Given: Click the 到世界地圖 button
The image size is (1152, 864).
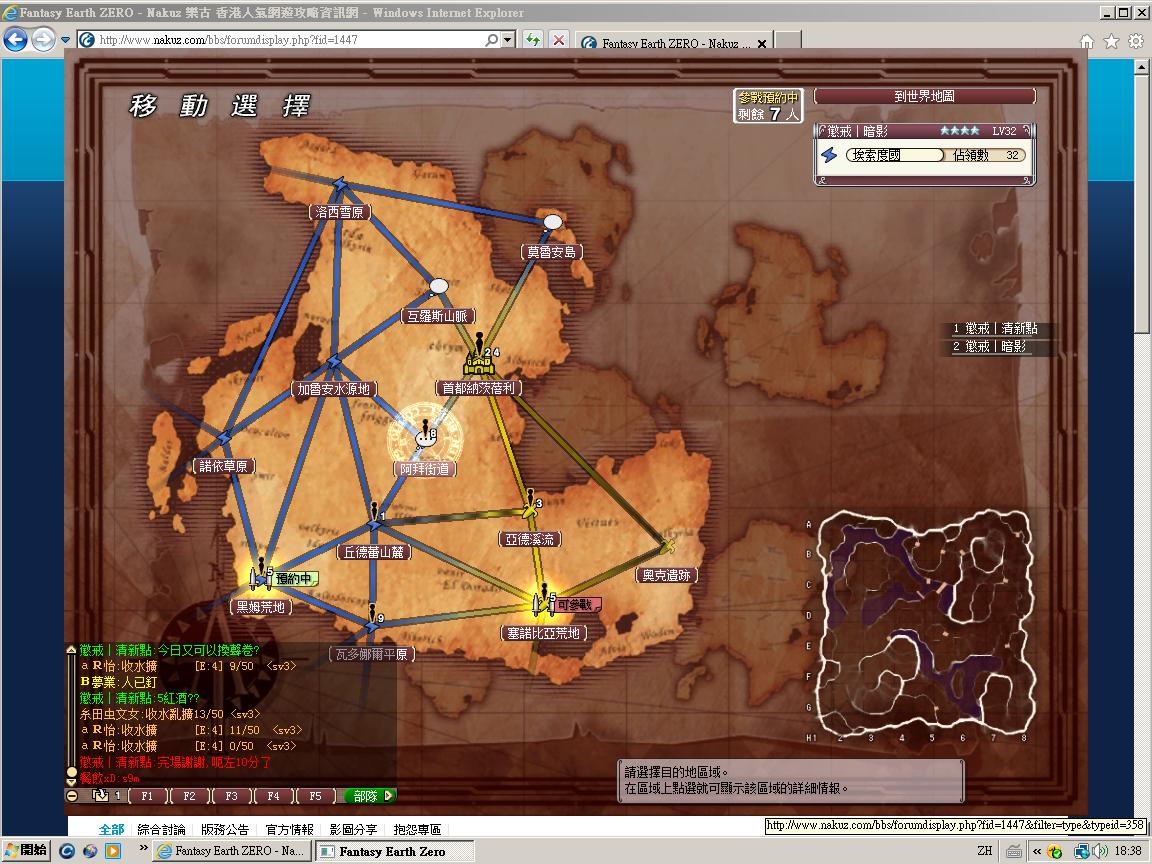Looking at the screenshot, I should point(924,97).
